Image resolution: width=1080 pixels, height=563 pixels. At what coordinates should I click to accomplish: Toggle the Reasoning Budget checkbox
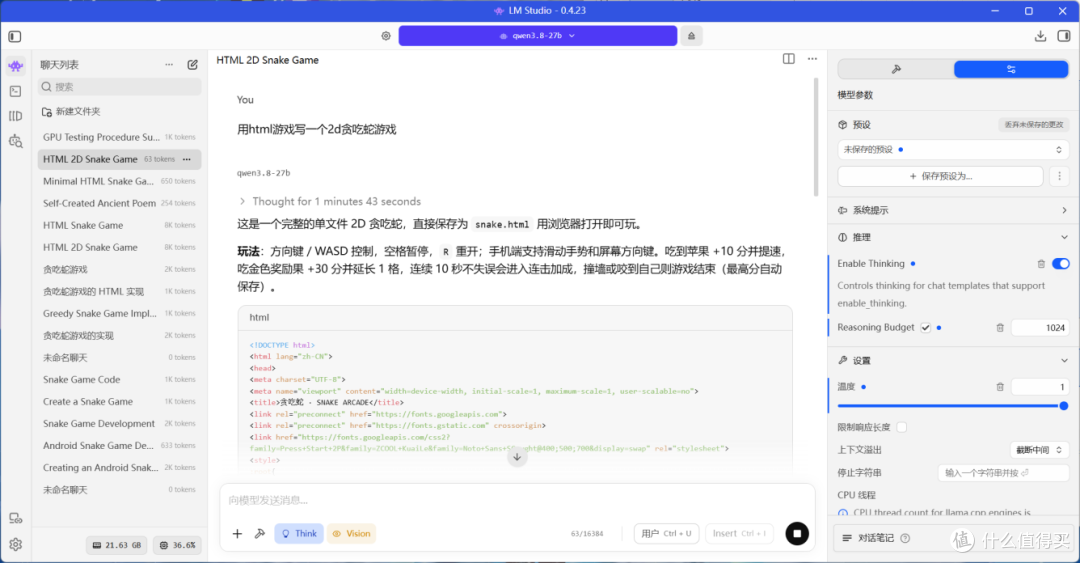click(x=925, y=328)
